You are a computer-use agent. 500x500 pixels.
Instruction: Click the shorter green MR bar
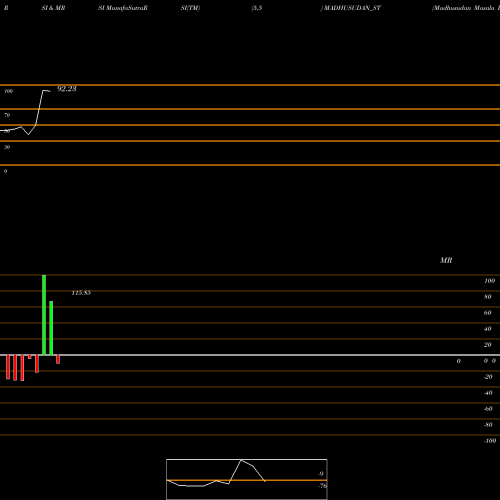pos(51,328)
